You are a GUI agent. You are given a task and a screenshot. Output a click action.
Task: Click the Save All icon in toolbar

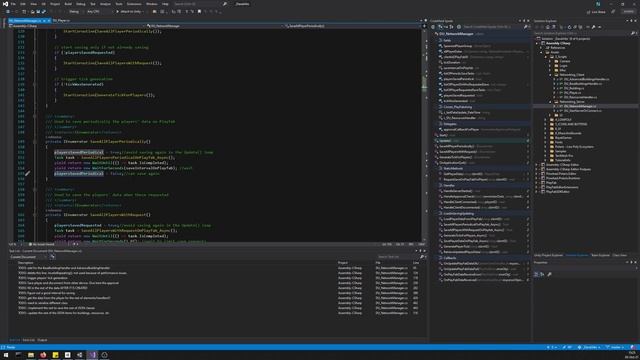coord(43,11)
